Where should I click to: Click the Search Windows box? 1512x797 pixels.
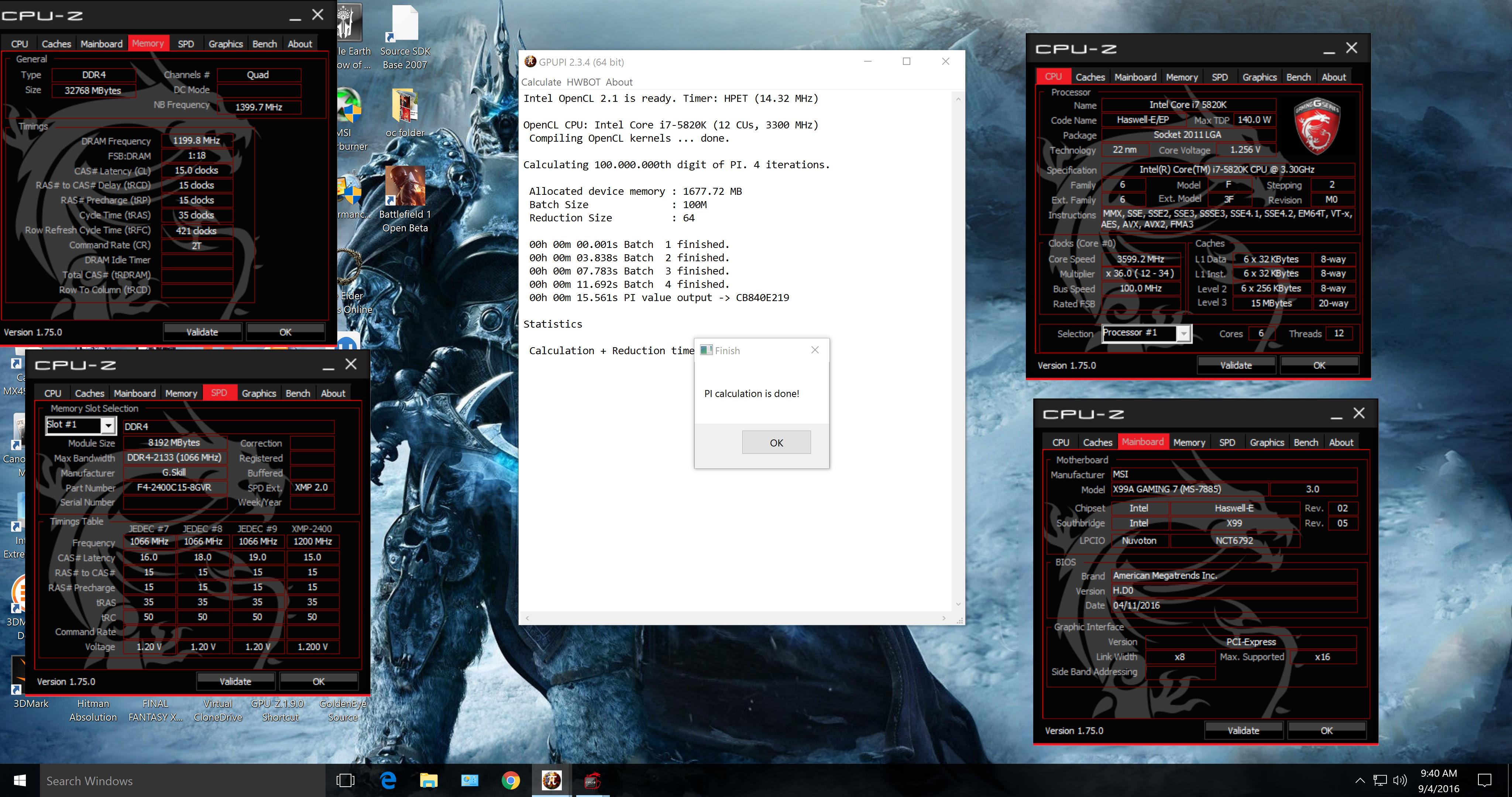point(182,780)
